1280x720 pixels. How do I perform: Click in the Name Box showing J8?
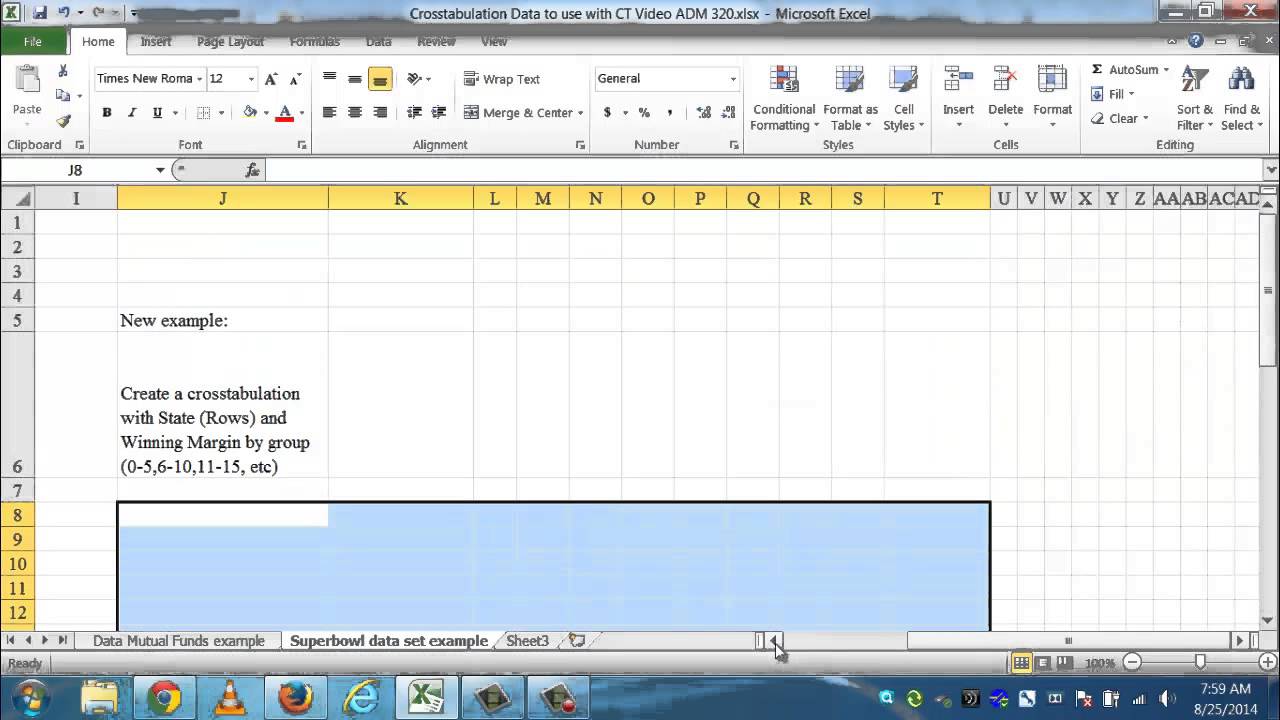point(77,170)
